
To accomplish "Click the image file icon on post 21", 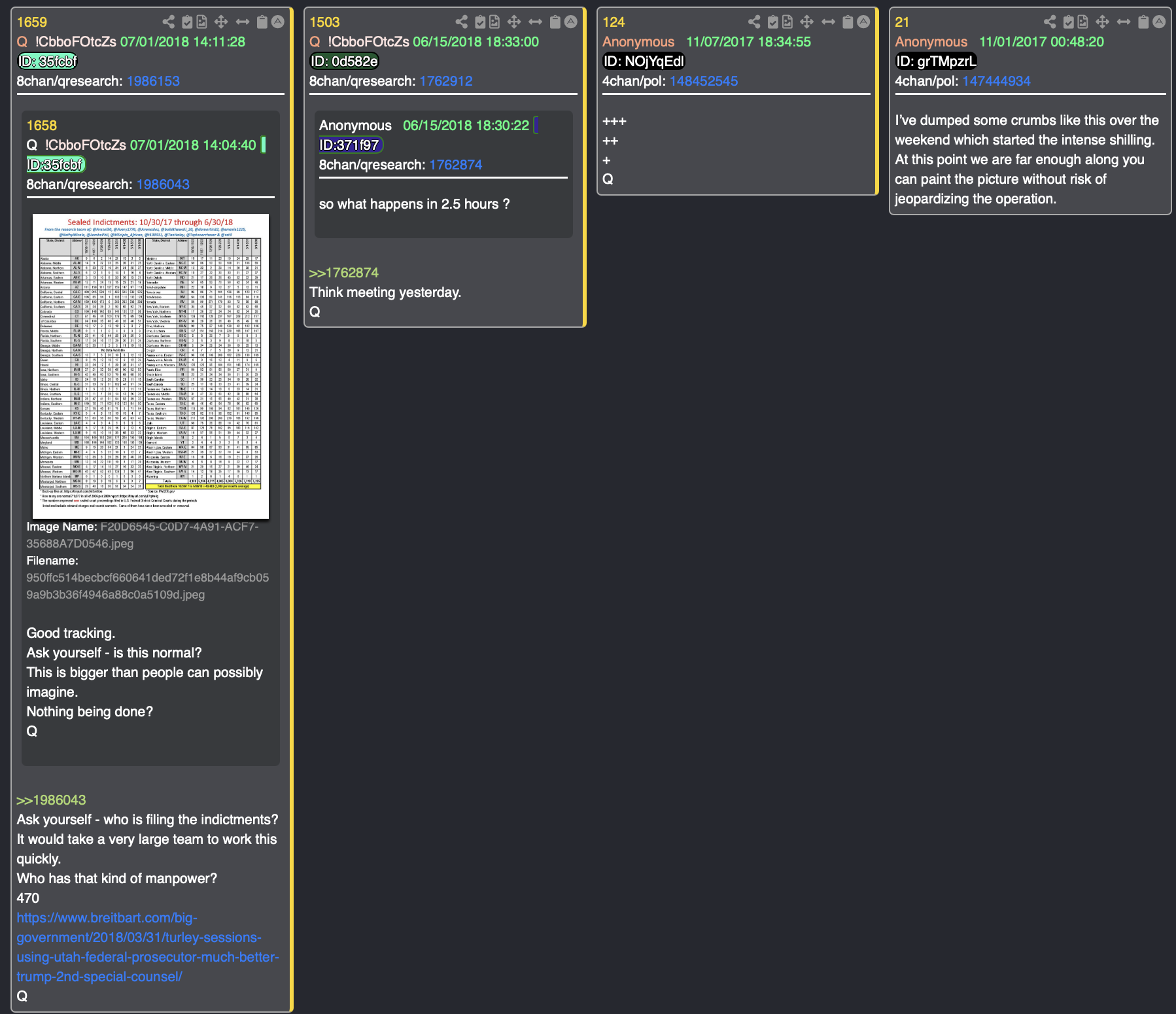I will (1083, 22).
